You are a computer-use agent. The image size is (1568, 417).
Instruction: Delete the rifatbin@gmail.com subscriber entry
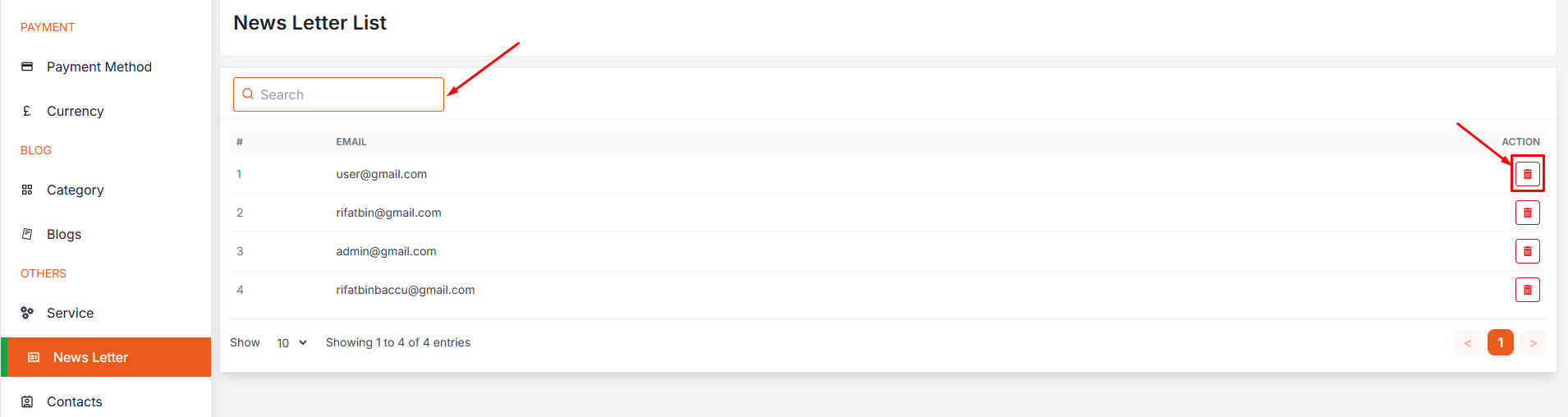tap(1527, 213)
